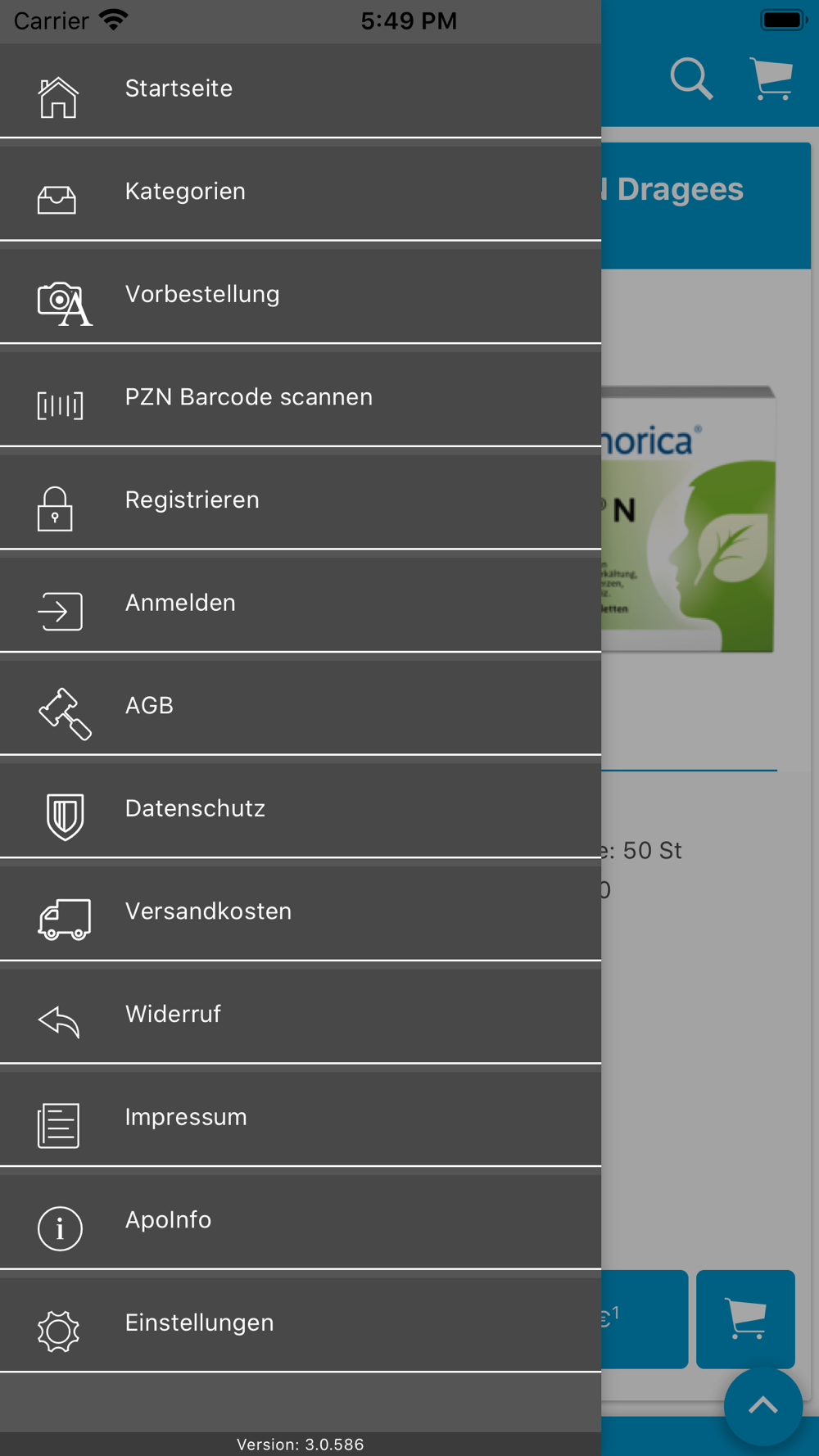This screenshot has height=1456, width=819.
Task: Tap the info circle icon for ApoInfo
Action: (60, 1228)
